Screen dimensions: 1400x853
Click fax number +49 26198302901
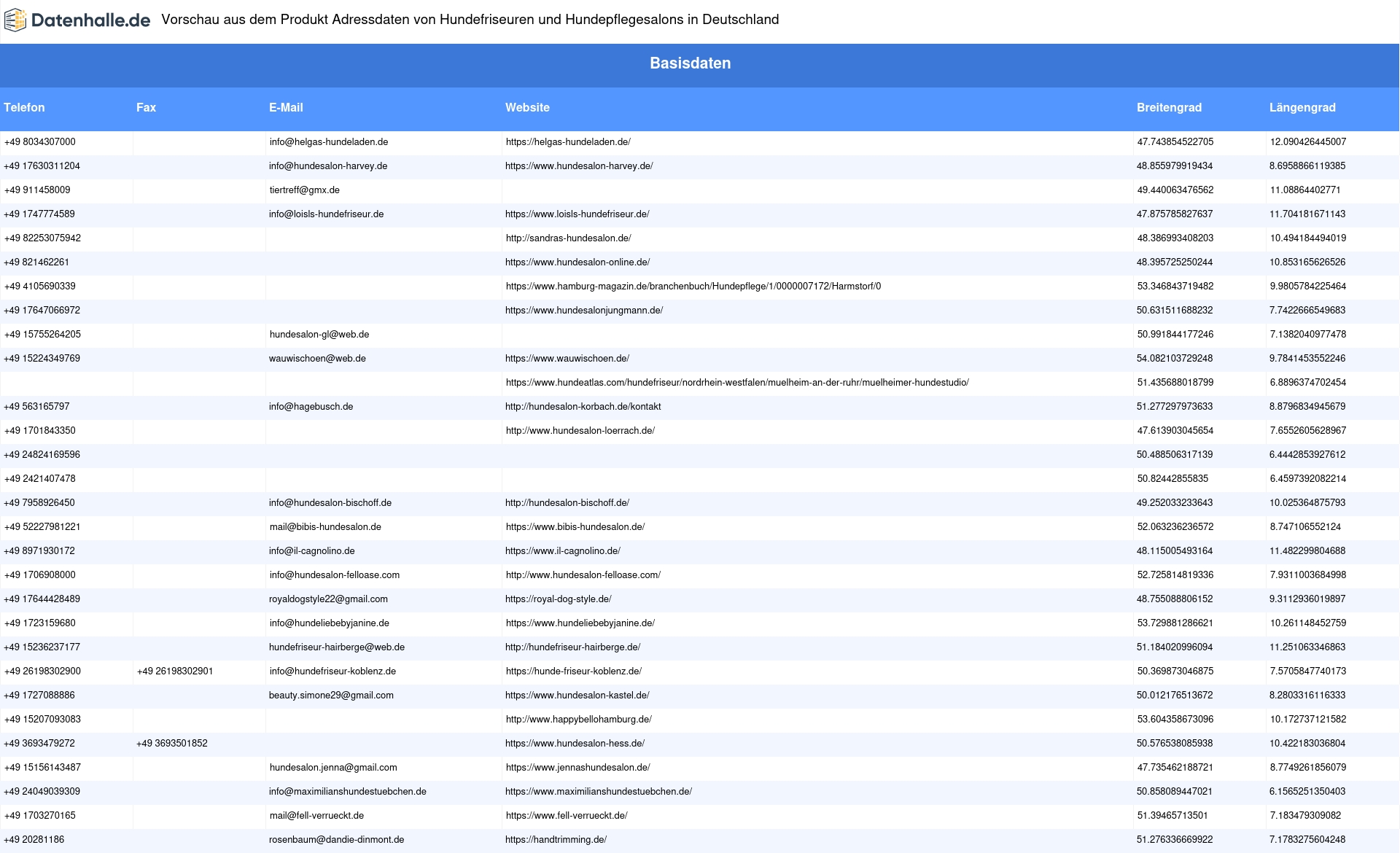[x=175, y=671]
